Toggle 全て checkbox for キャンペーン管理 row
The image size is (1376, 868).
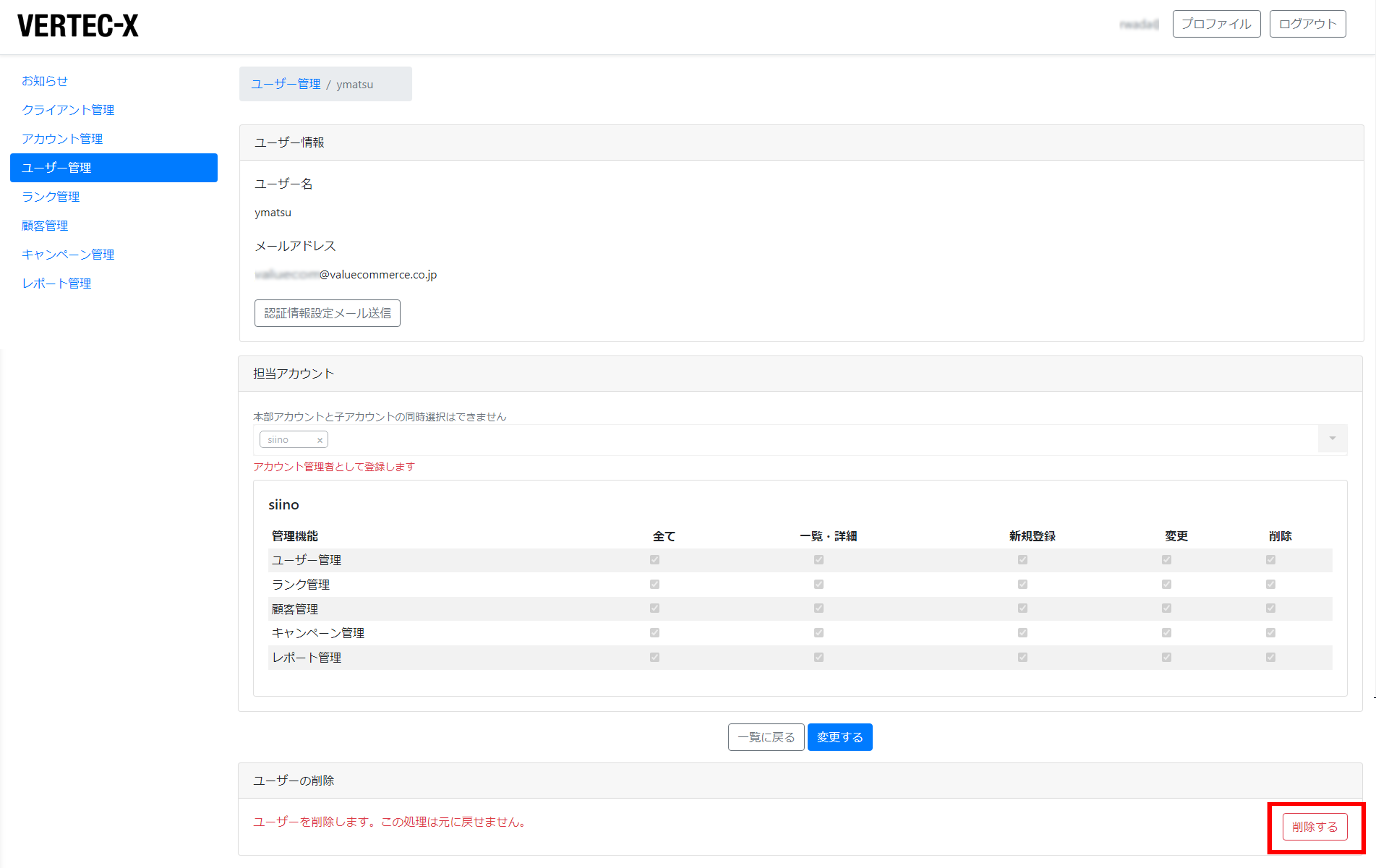(654, 633)
